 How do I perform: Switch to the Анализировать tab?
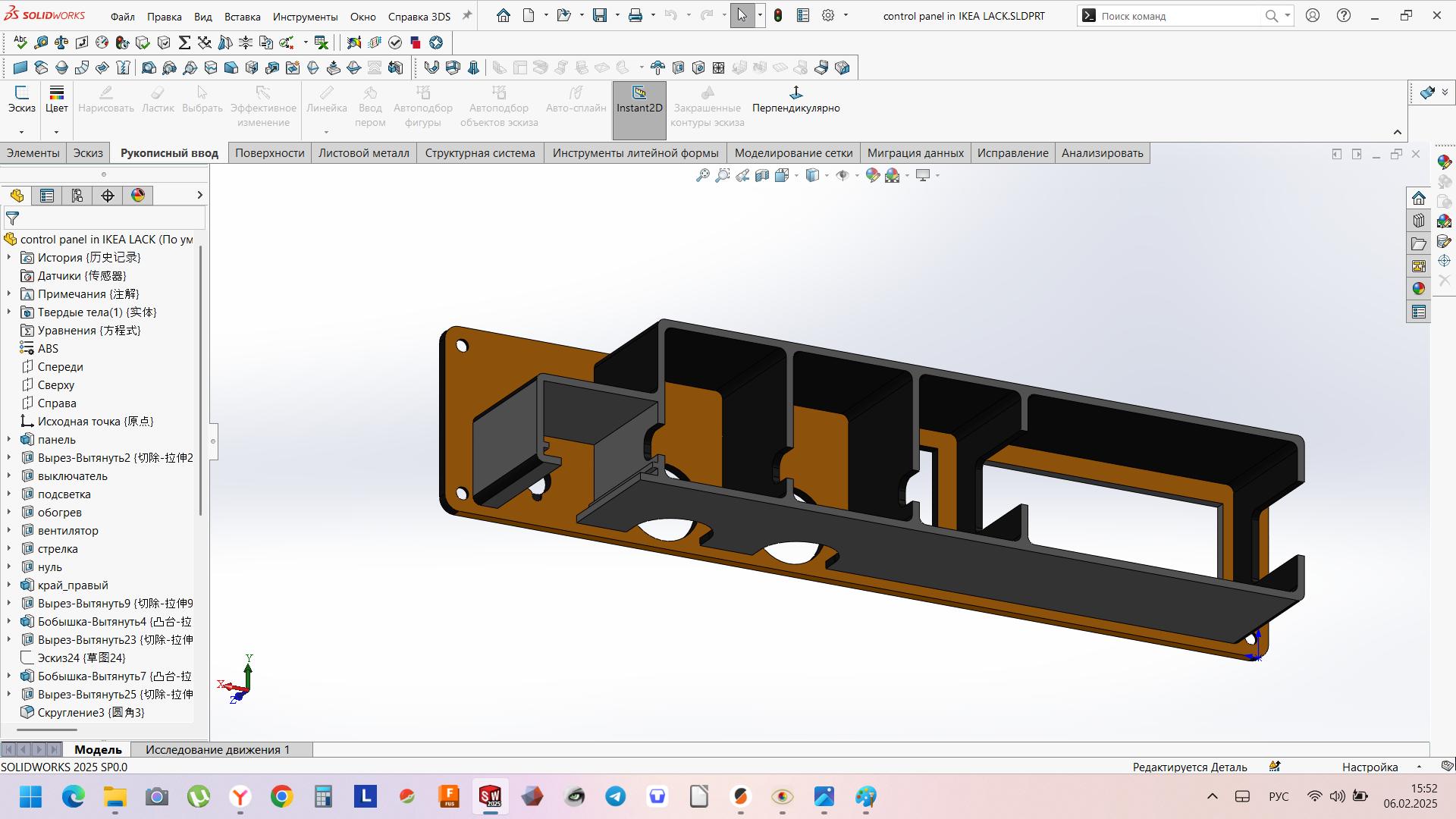point(1102,153)
